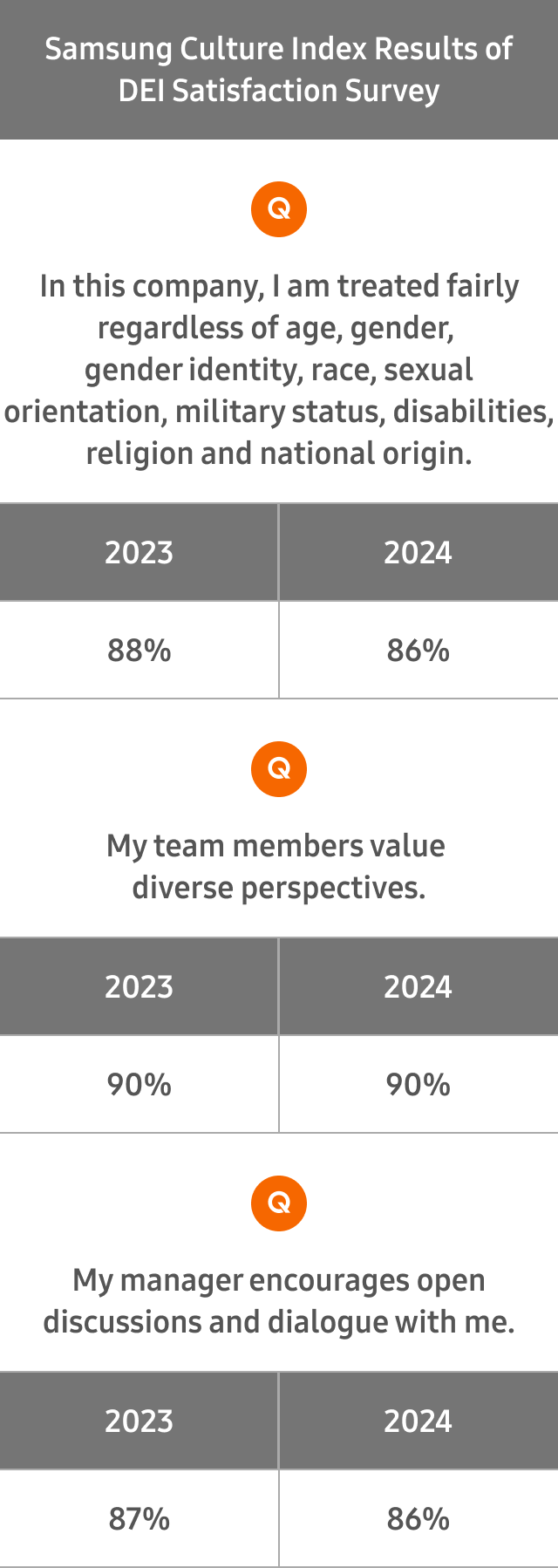Select 'My team members value diverse perspectives' text
This screenshot has width=558, height=1568.
click(279, 867)
